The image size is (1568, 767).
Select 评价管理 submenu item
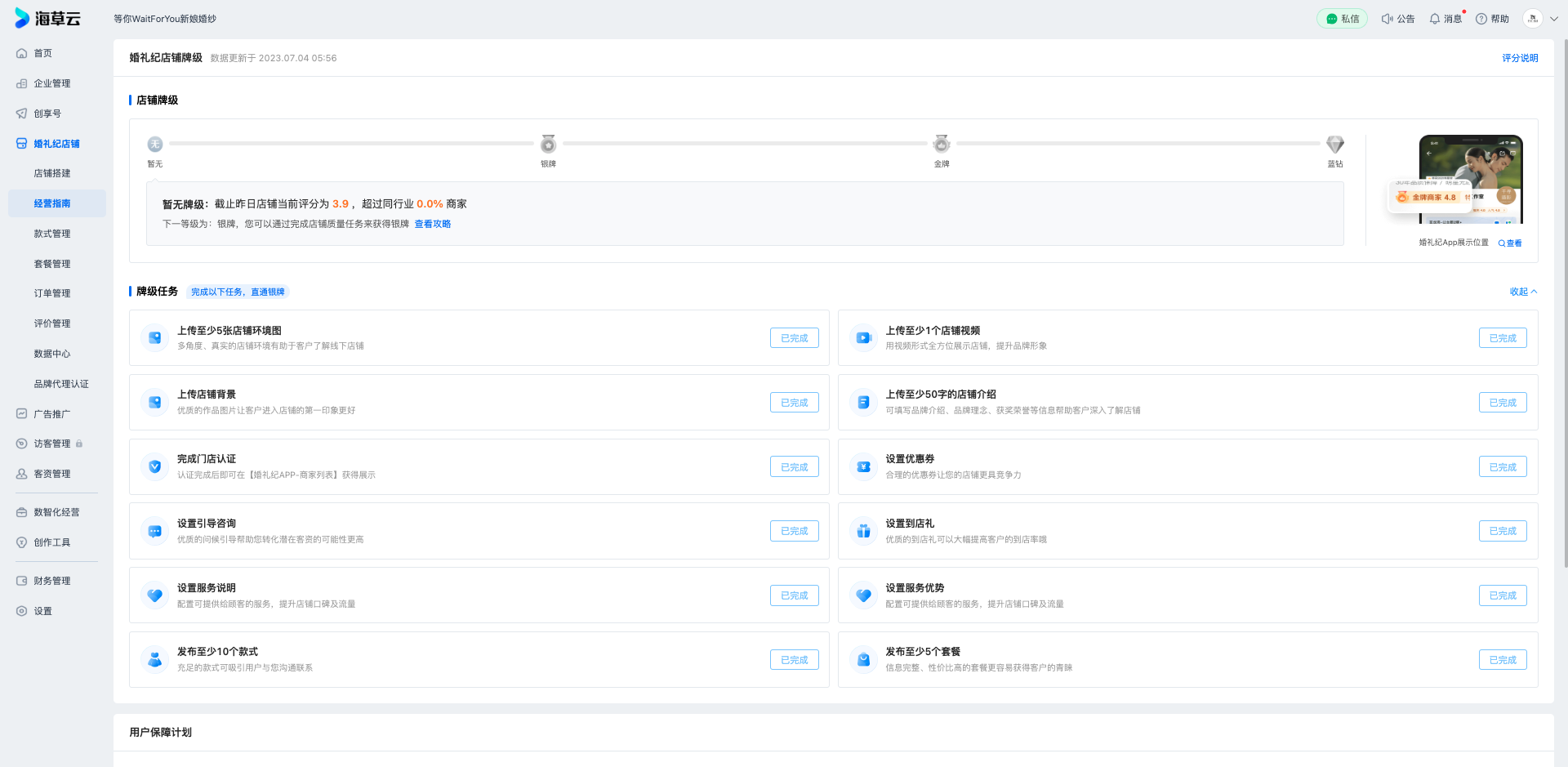pos(52,323)
